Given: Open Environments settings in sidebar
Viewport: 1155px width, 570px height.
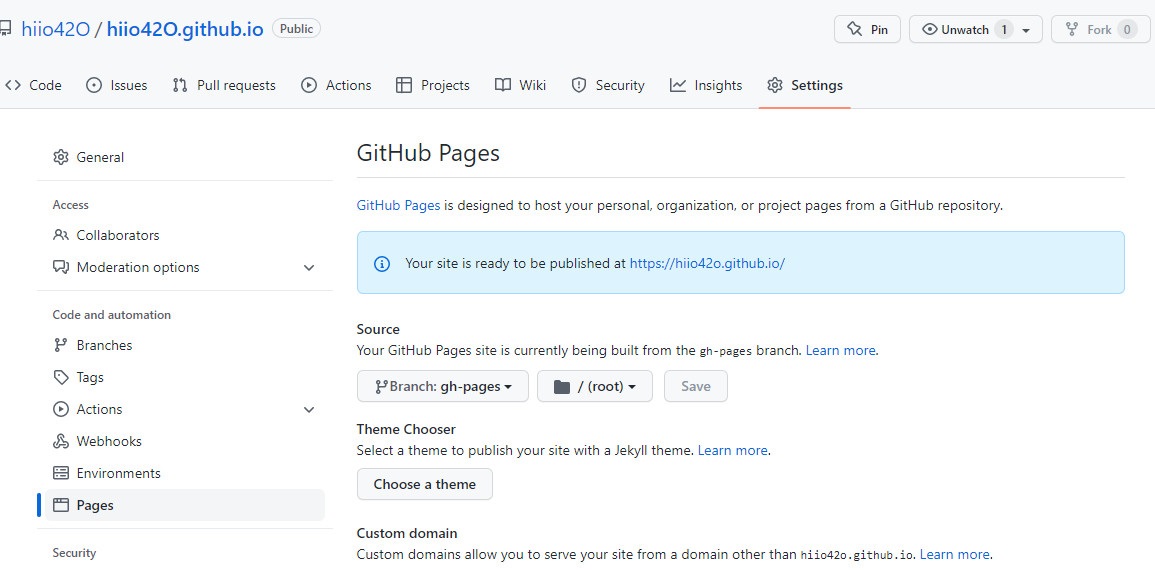Looking at the screenshot, I should tap(184, 474).
